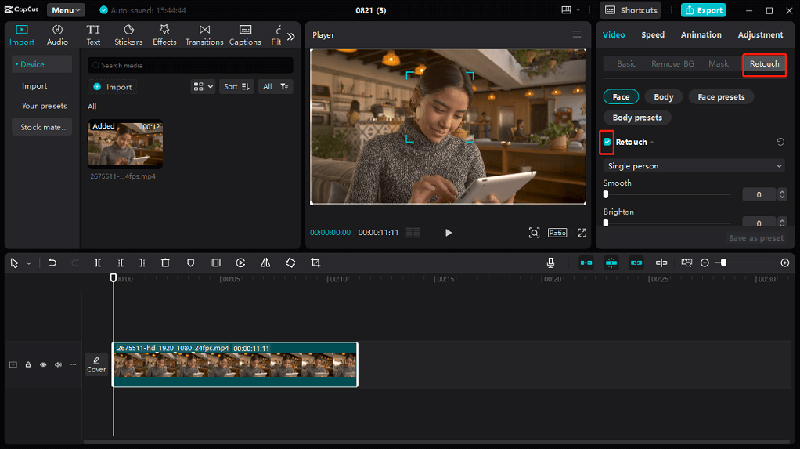Open the Stickers panel
Image resolution: width=800 pixels, height=449 pixels.
[x=127, y=35]
